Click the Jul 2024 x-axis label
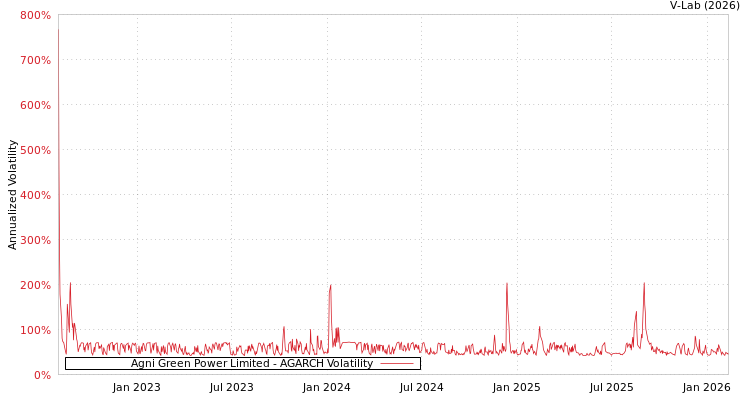The image size is (750, 400). click(421, 387)
